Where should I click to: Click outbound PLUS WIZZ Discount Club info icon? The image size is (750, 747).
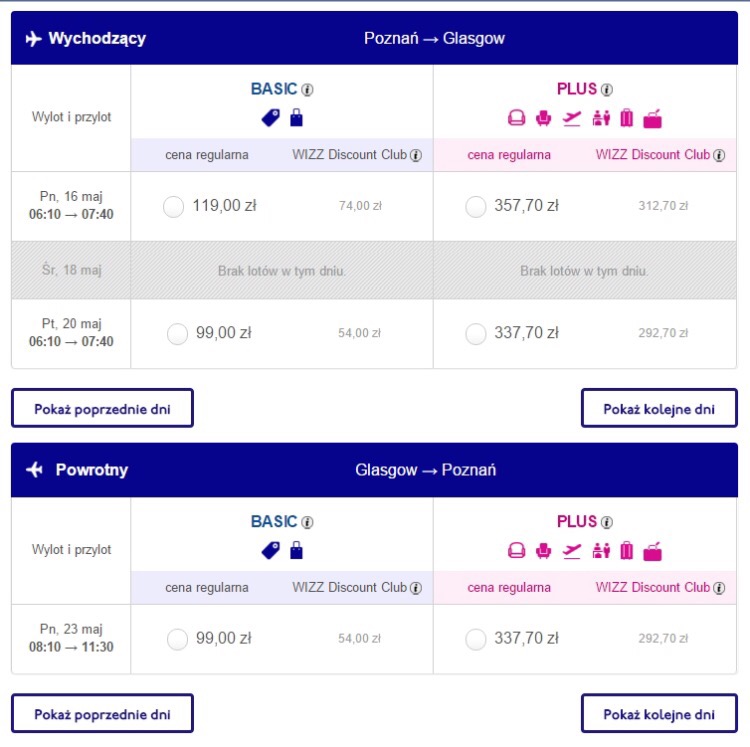719,155
